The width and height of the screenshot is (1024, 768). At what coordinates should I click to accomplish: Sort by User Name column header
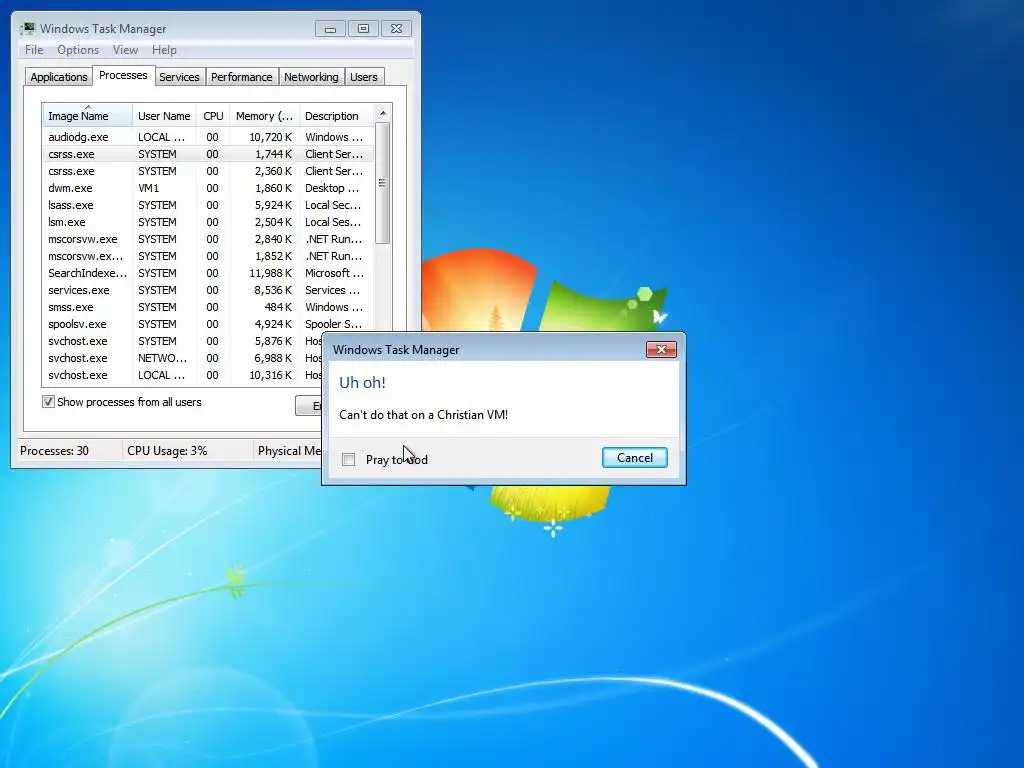point(165,116)
